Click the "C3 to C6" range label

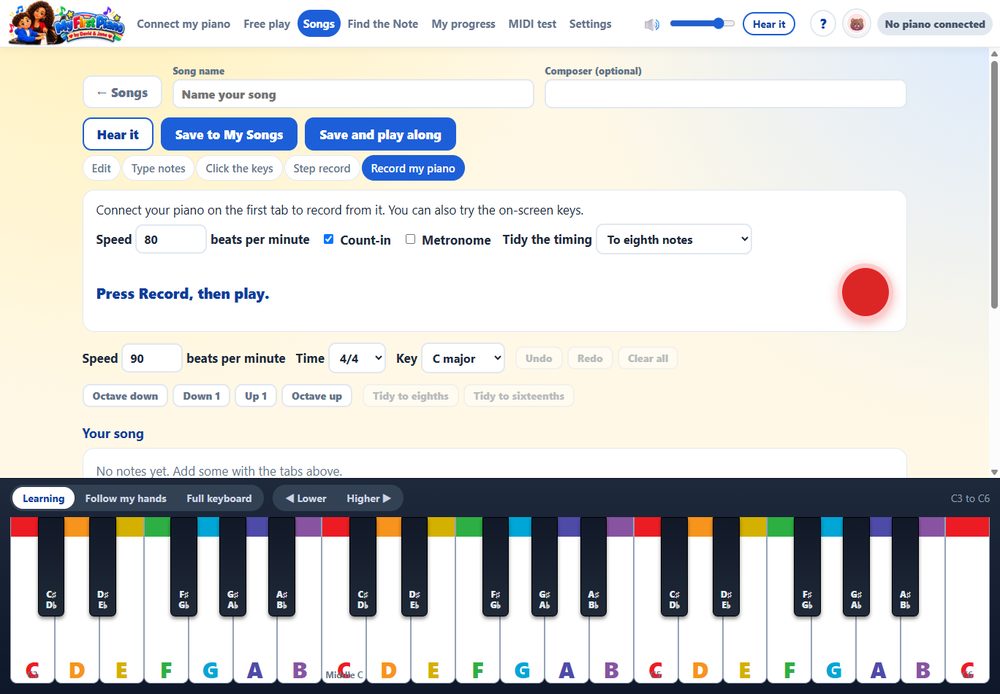[x=970, y=498]
